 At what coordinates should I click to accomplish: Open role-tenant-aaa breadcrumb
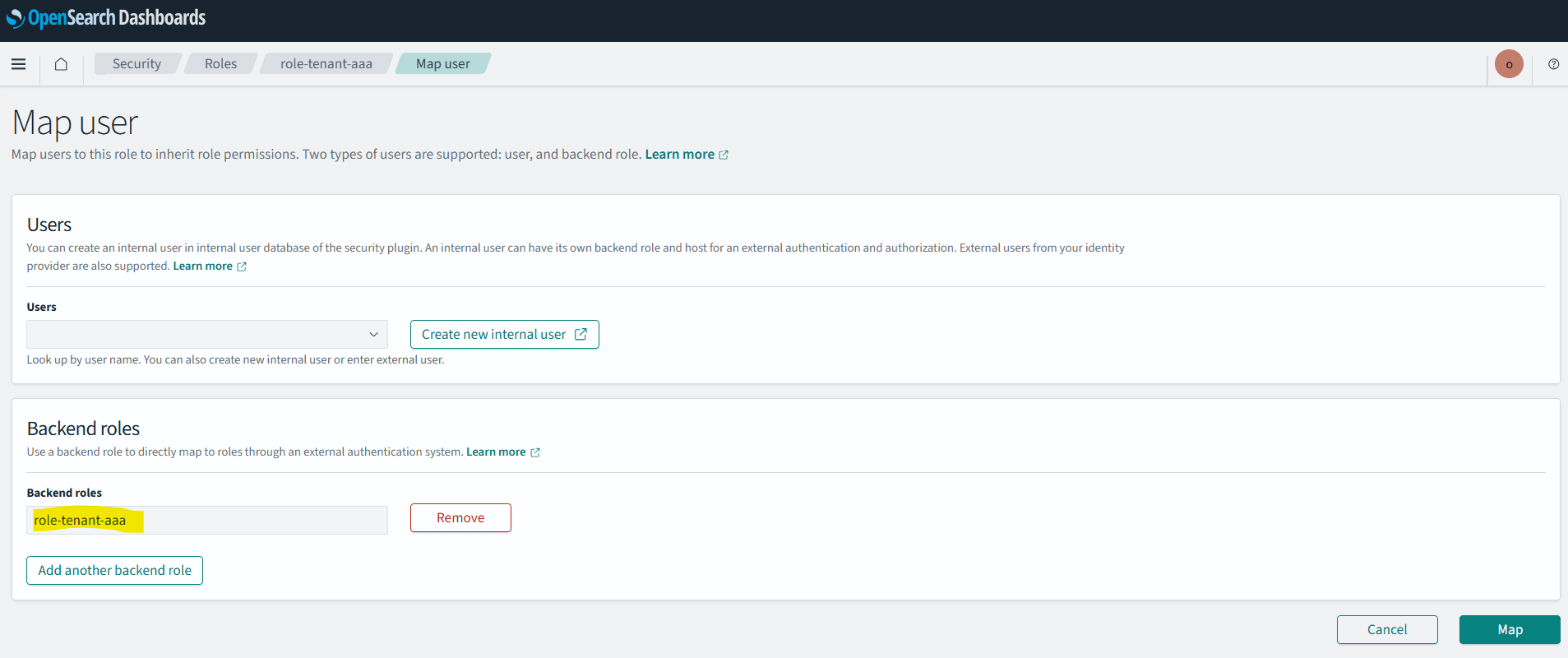326,64
